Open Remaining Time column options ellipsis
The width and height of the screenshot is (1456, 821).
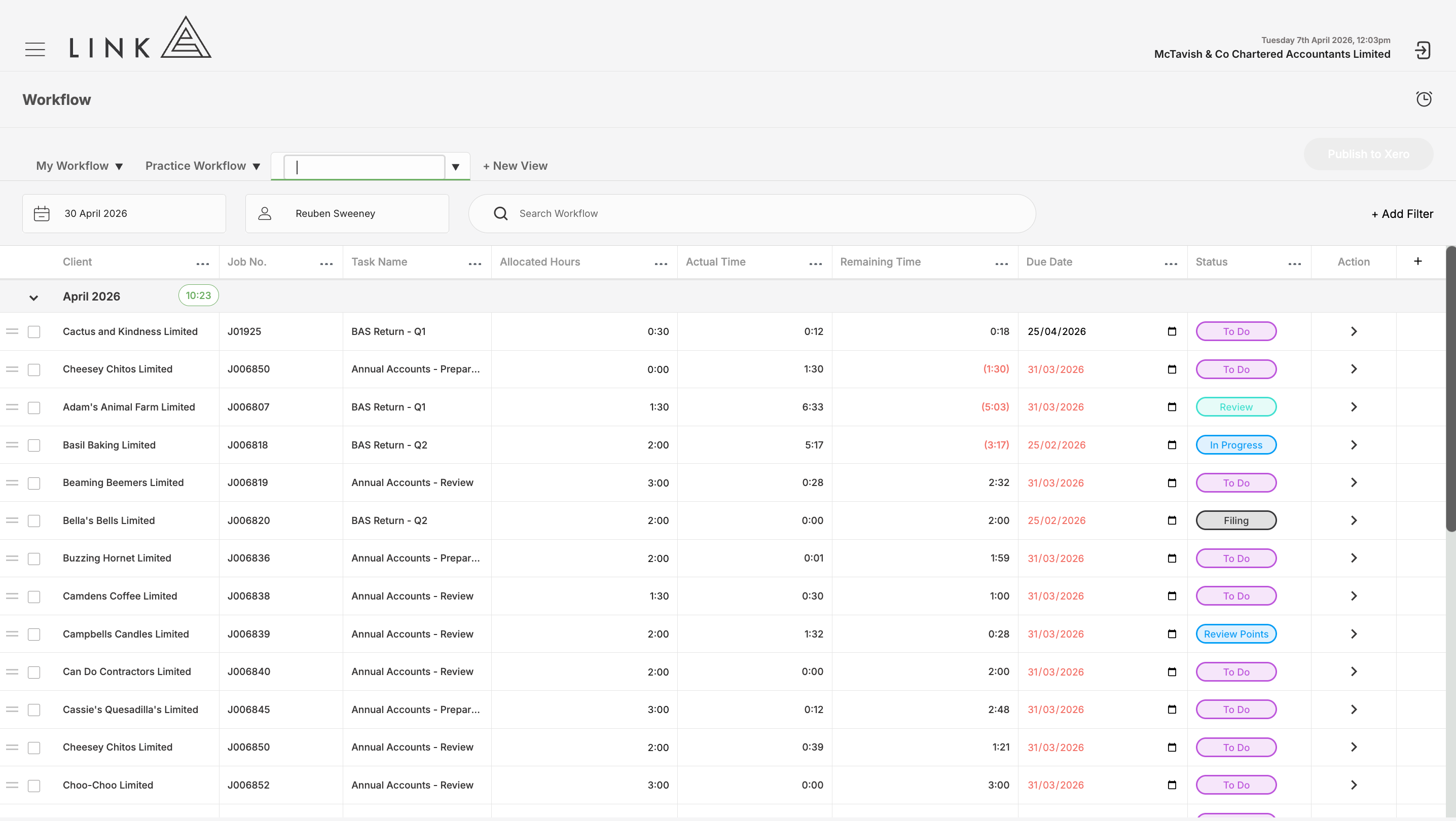tap(1002, 264)
